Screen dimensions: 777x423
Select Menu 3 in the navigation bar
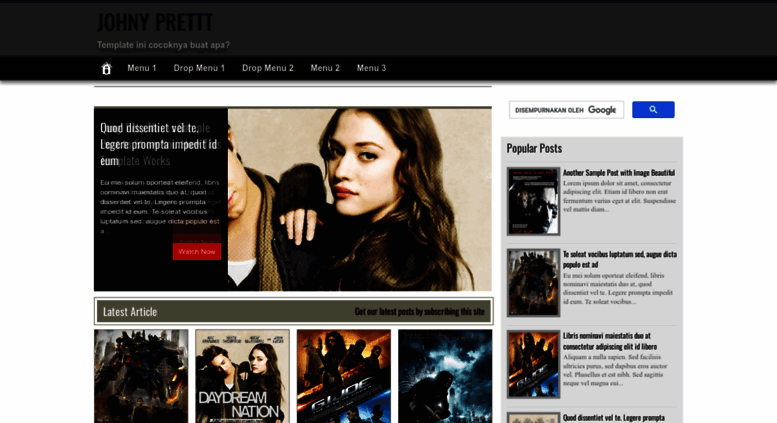371,68
